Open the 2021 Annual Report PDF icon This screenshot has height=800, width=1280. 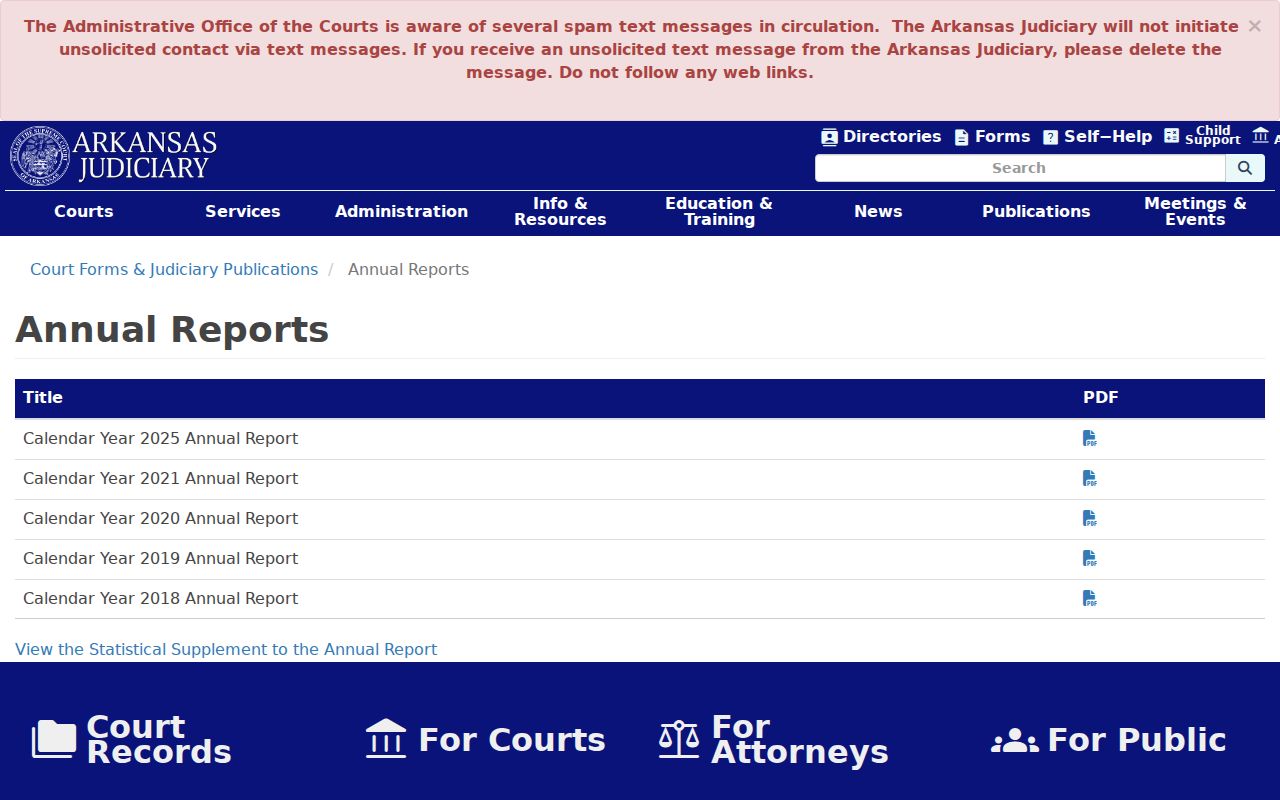coord(1090,478)
